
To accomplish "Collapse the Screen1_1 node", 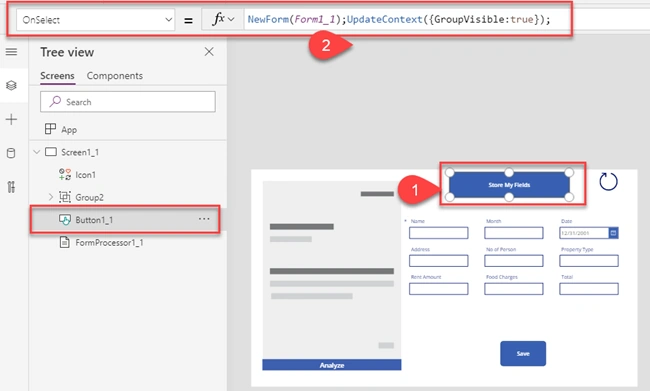I will (x=37, y=152).
